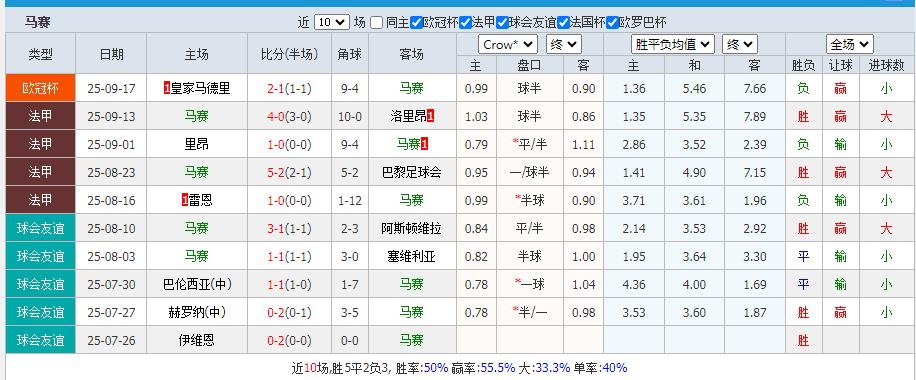Open the 伊维恩 team link
The height and width of the screenshot is (380, 916).
pos(197,340)
